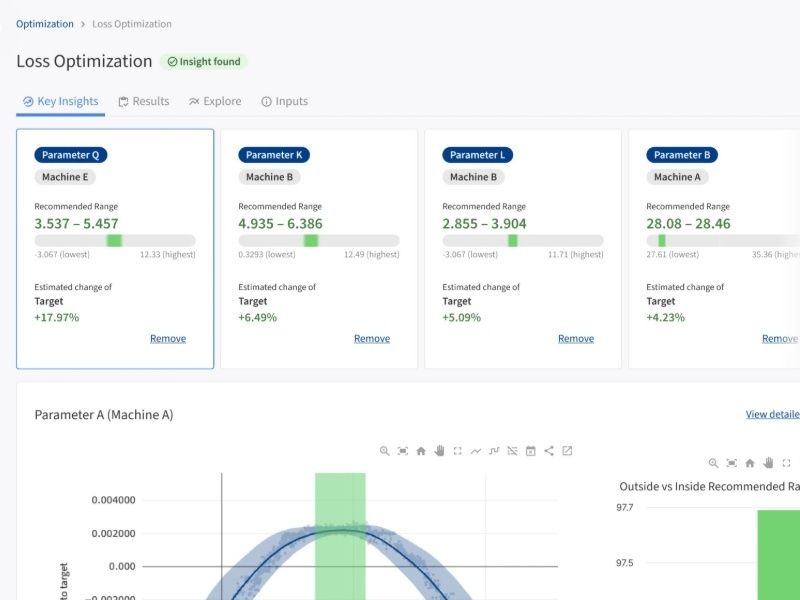Switch to the Results tab
Screen dimensions: 800x600
(144, 102)
